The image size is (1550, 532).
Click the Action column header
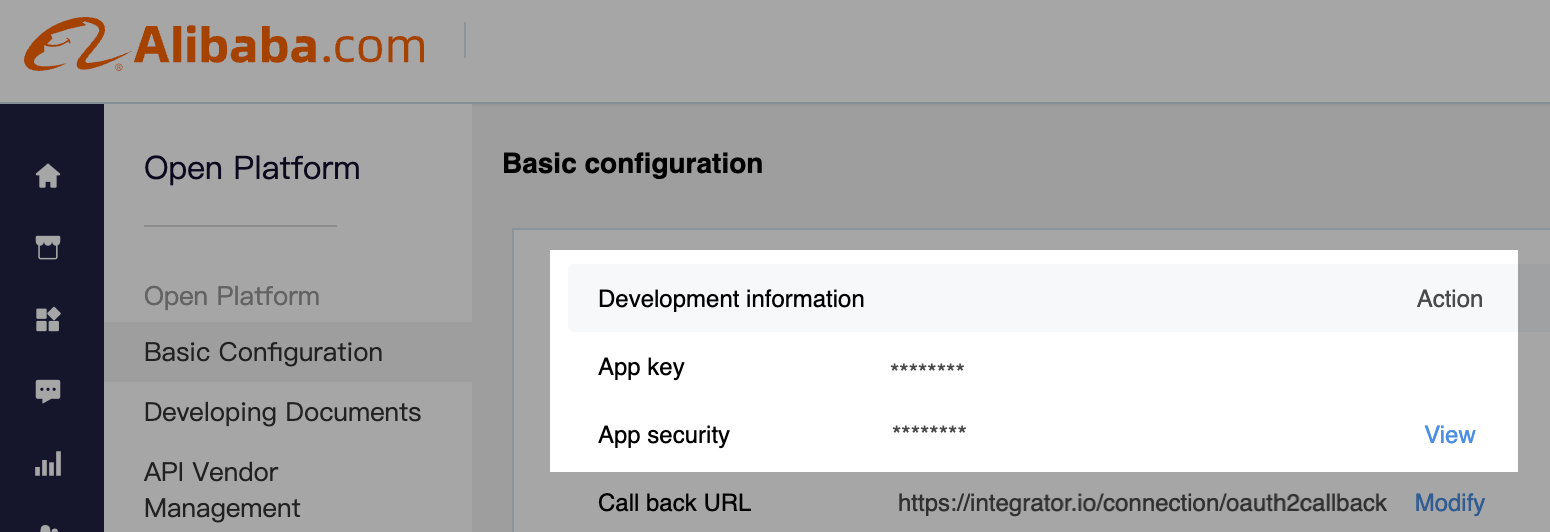click(1450, 299)
